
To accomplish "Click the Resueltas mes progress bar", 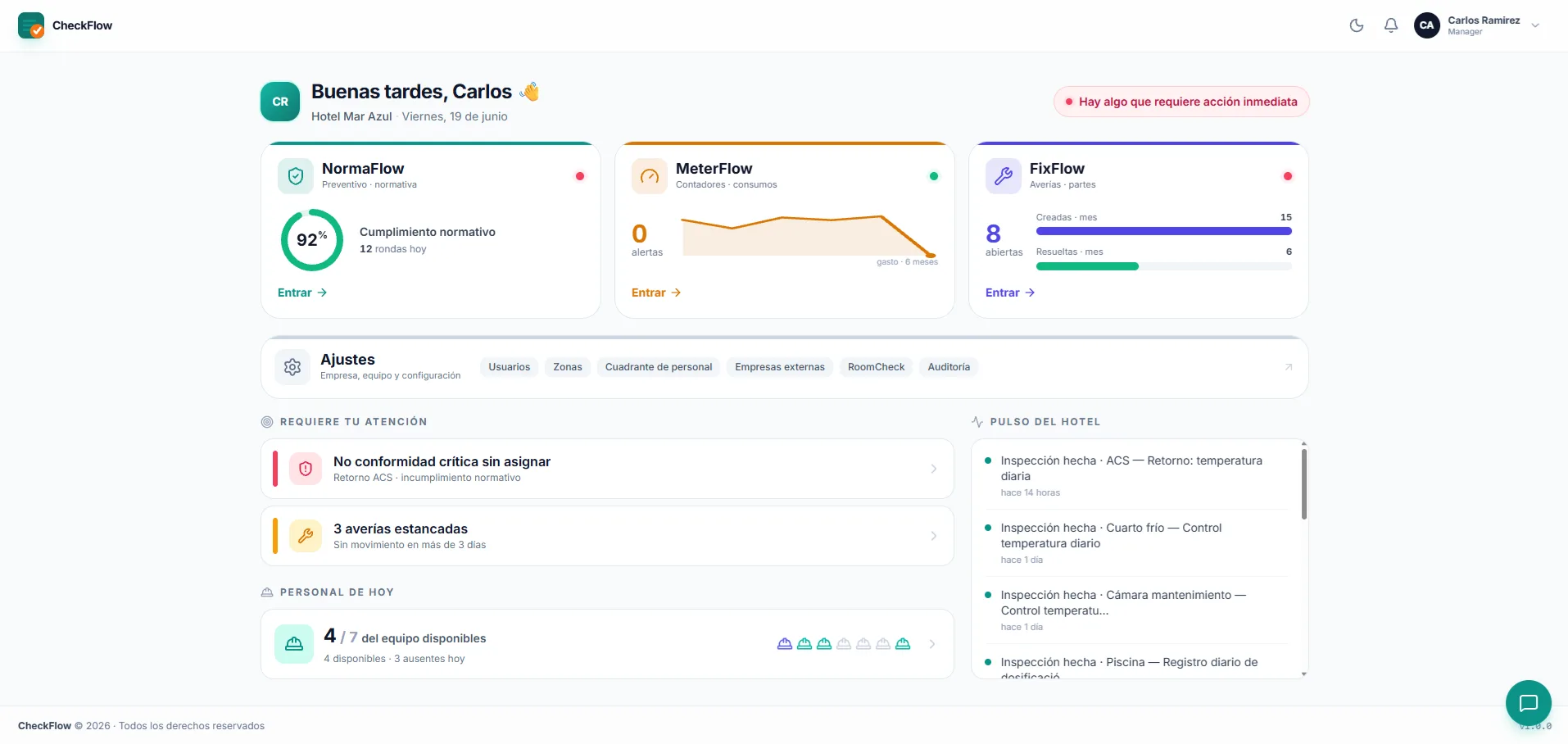I will click(1164, 266).
